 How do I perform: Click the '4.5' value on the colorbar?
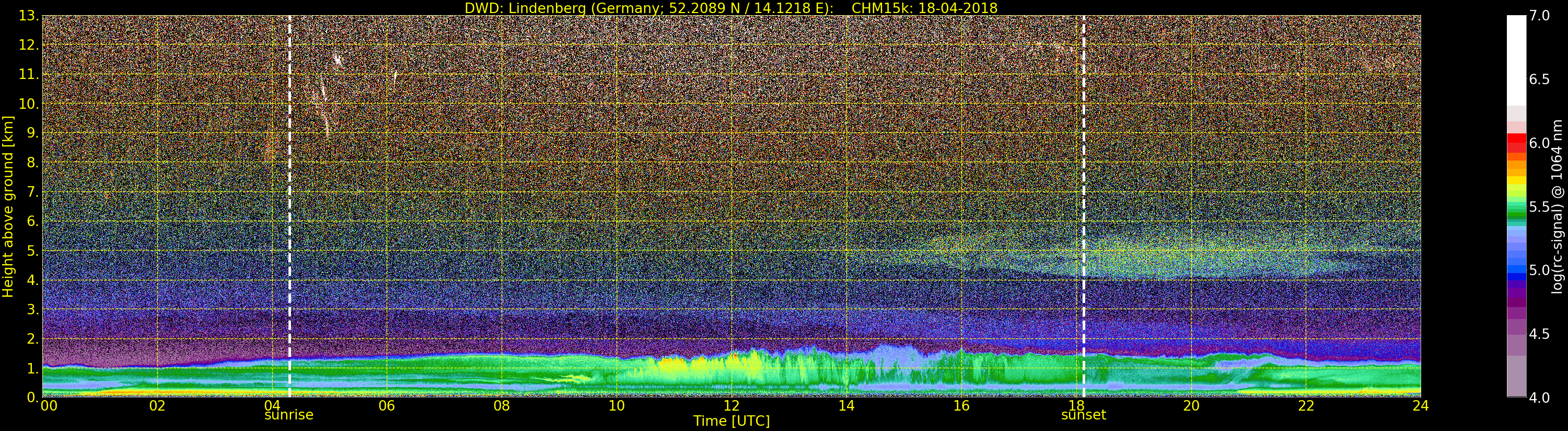(1539, 334)
